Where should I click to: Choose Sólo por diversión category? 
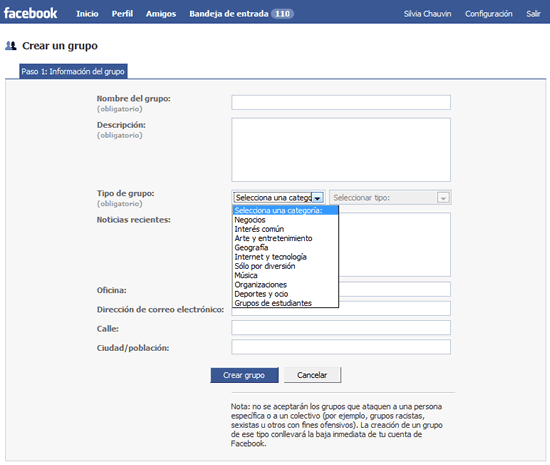click(285, 266)
